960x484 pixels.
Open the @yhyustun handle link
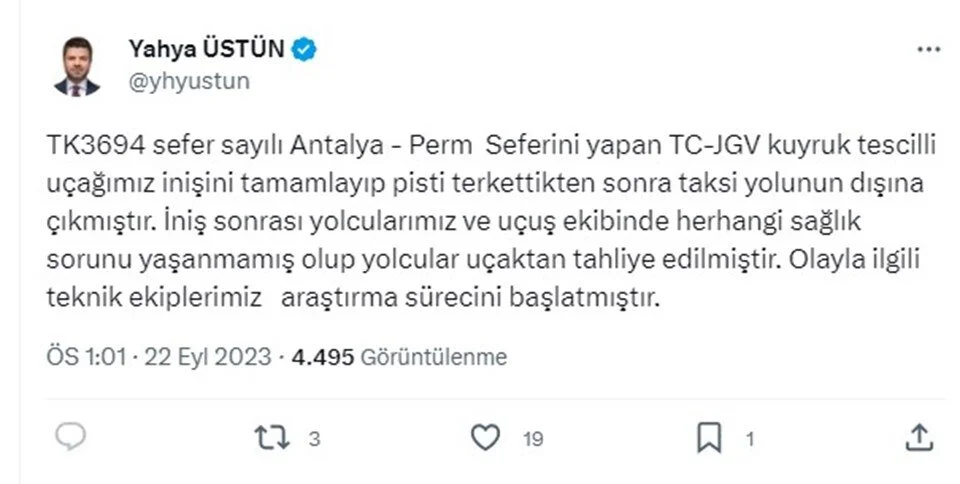(x=189, y=81)
